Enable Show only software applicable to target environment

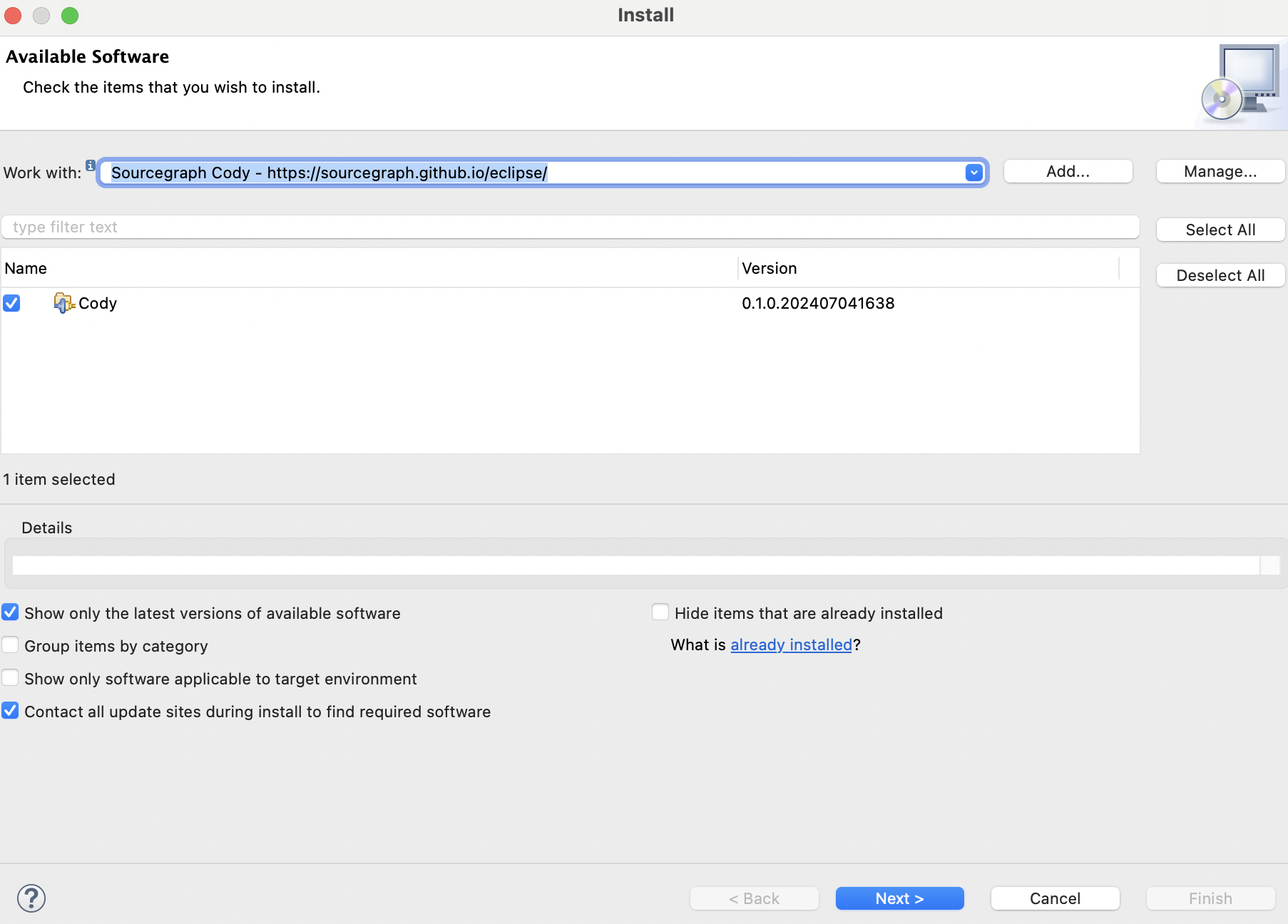[10, 678]
